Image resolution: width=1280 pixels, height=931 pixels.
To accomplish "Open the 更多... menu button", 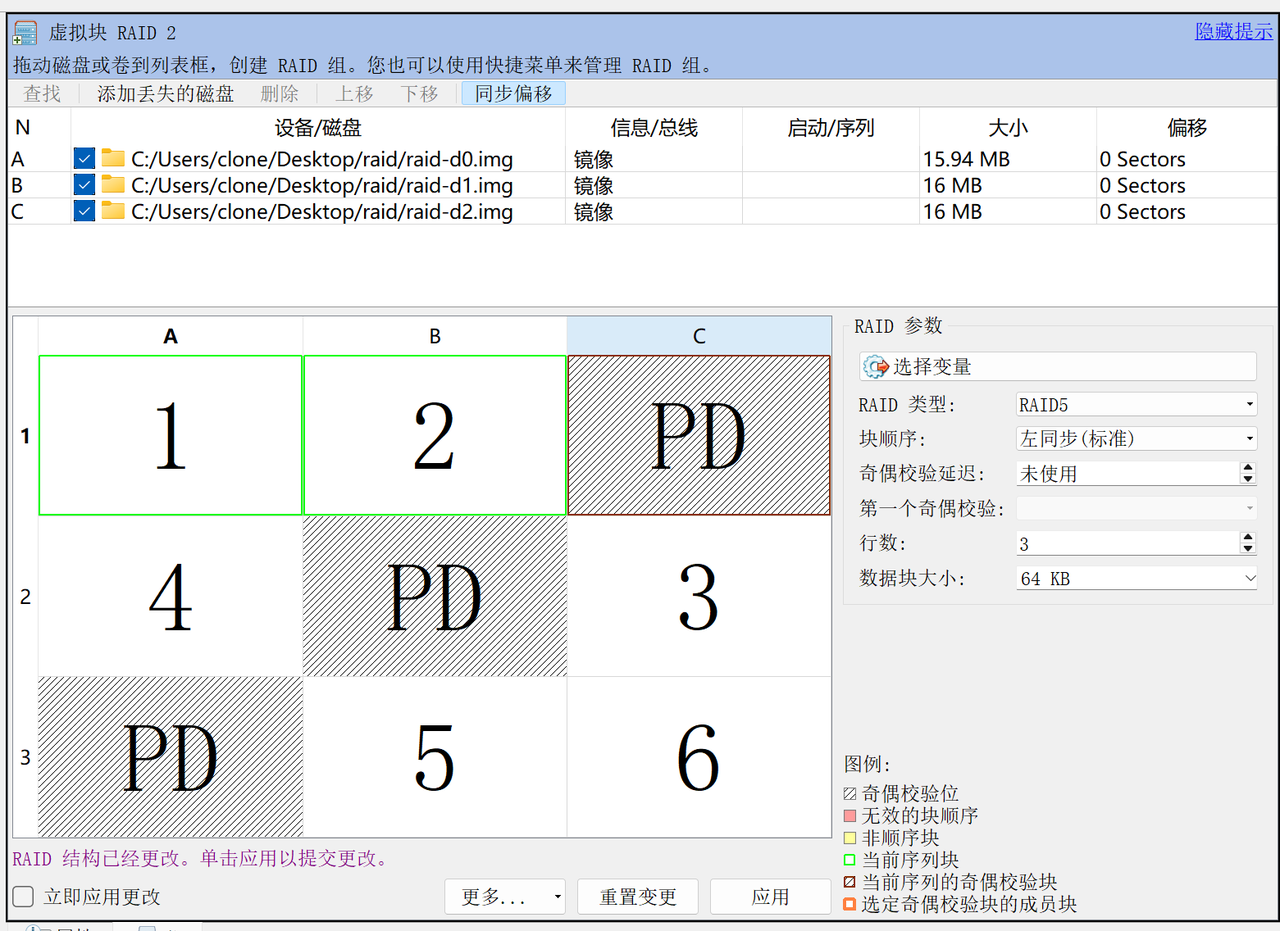I will coord(505,897).
